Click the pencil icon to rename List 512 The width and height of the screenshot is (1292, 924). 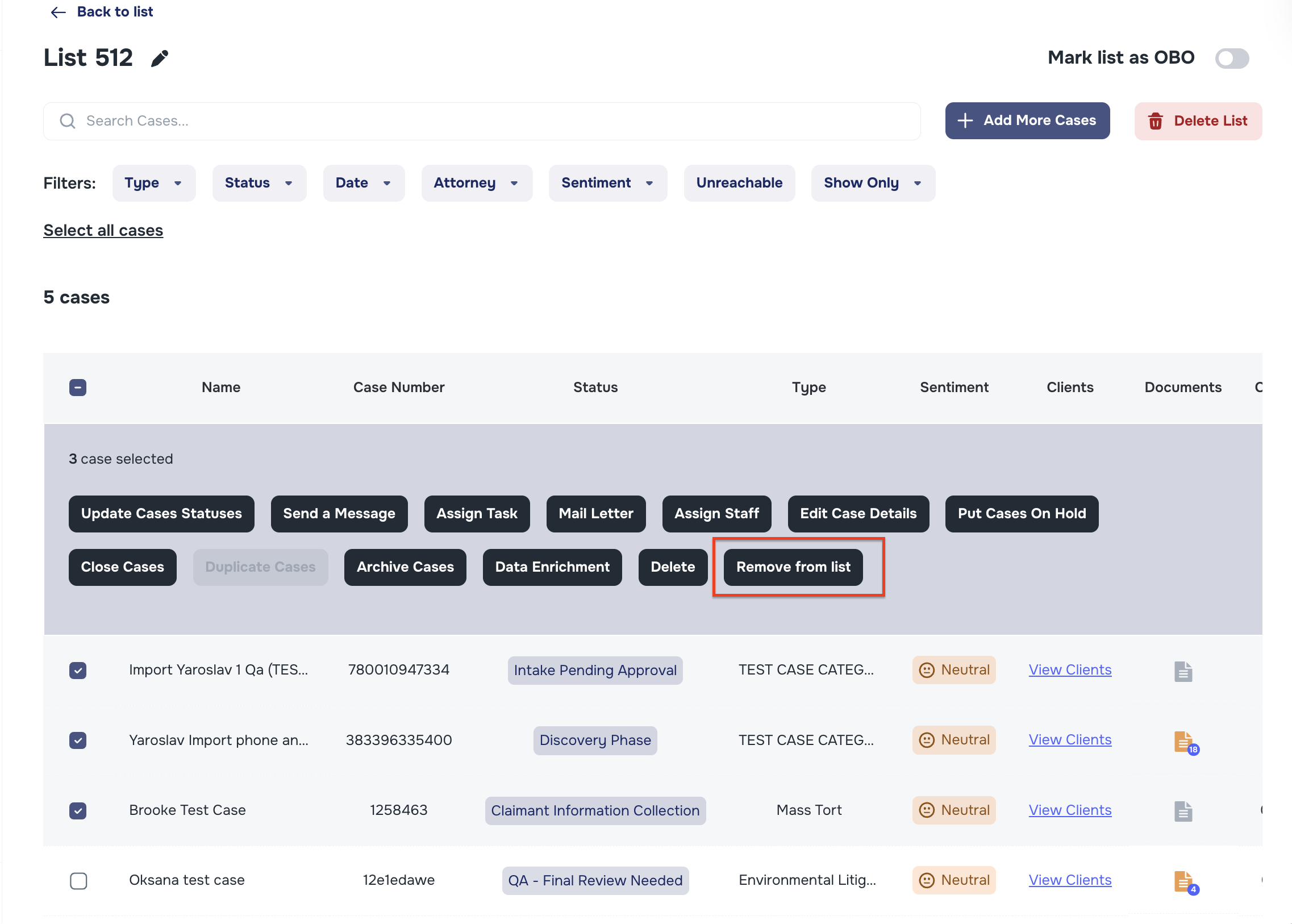click(x=159, y=57)
